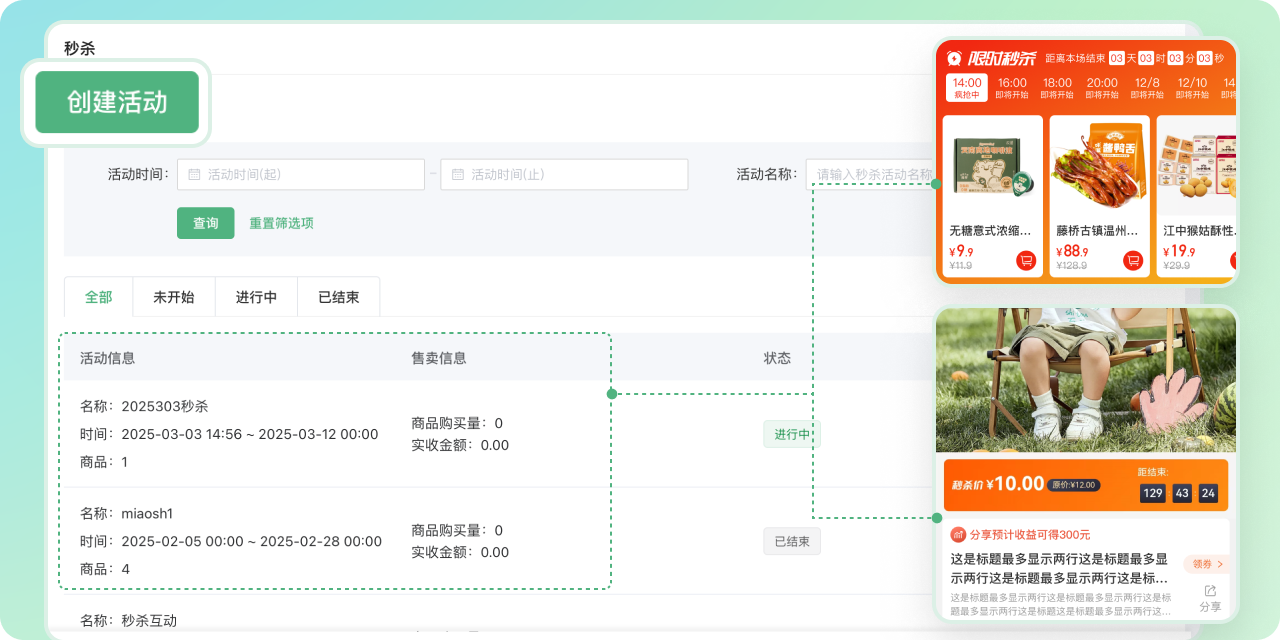Click calendar icon in start date field
1280x640 pixels.
point(194,174)
